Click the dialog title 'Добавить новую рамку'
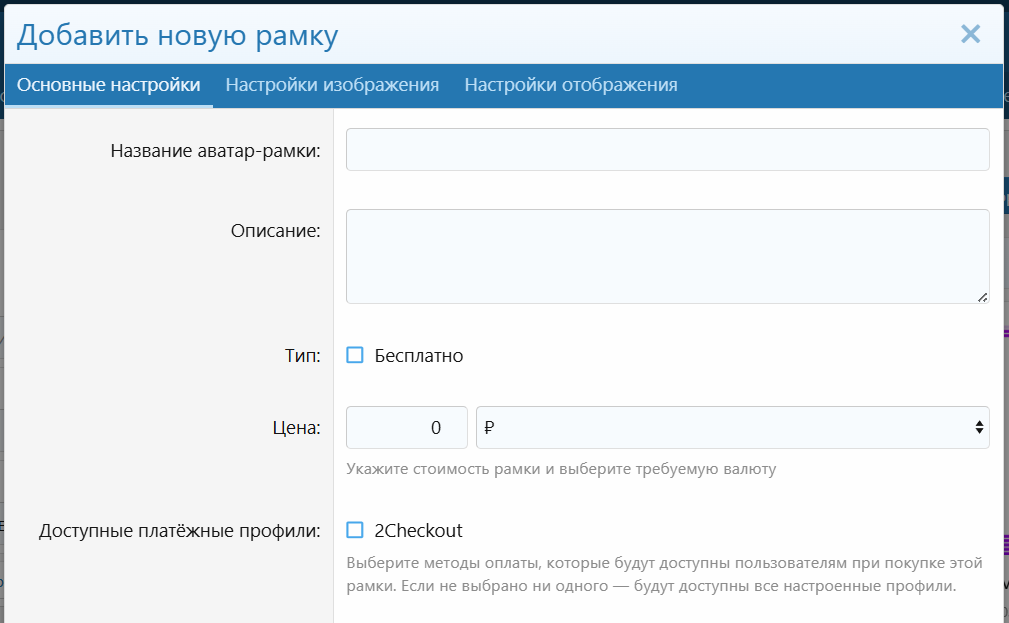The image size is (1009, 623). (x=178, y=35)
